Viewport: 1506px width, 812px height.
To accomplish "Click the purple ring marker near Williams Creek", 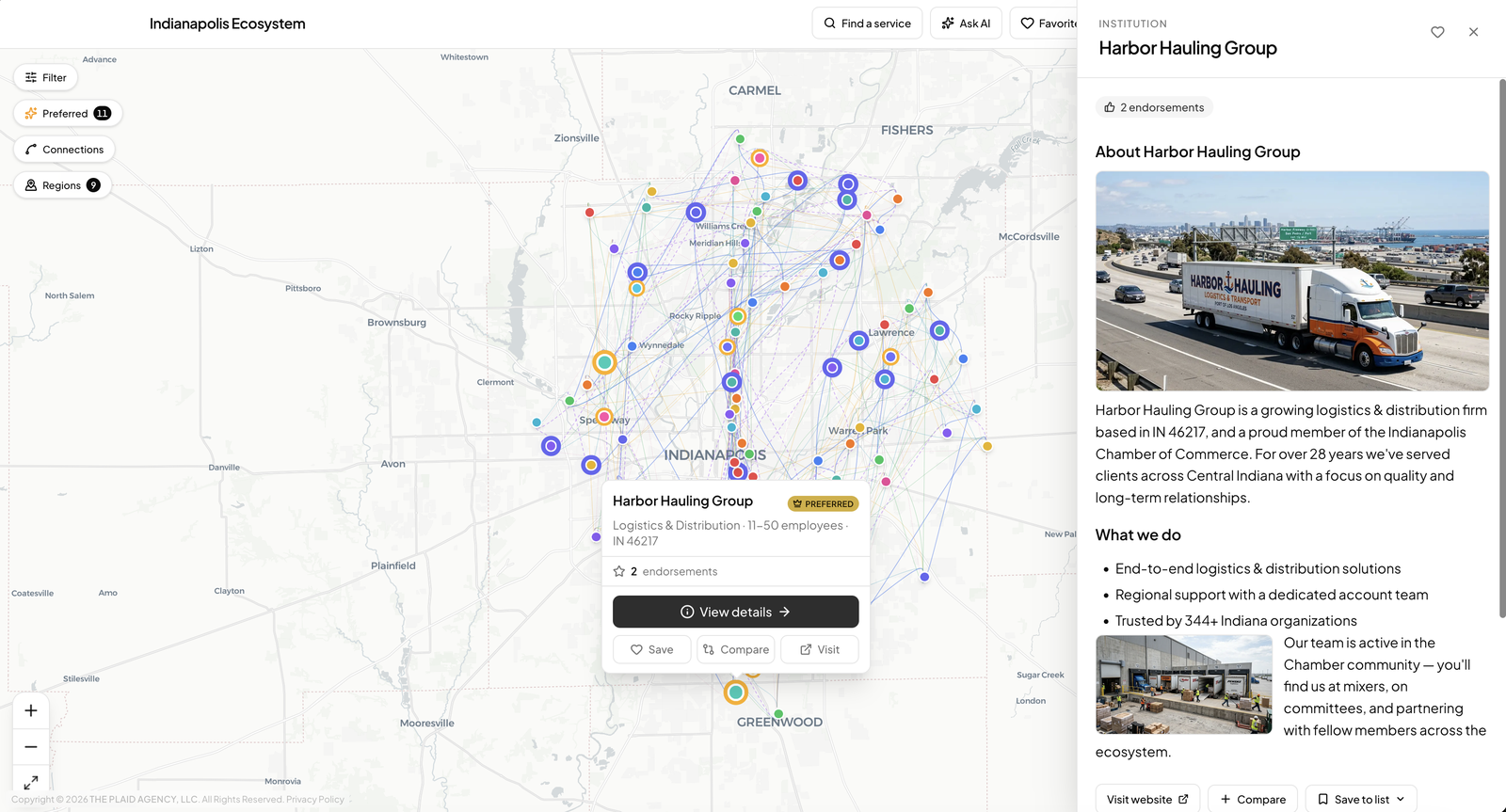I will tap(696, 213).
